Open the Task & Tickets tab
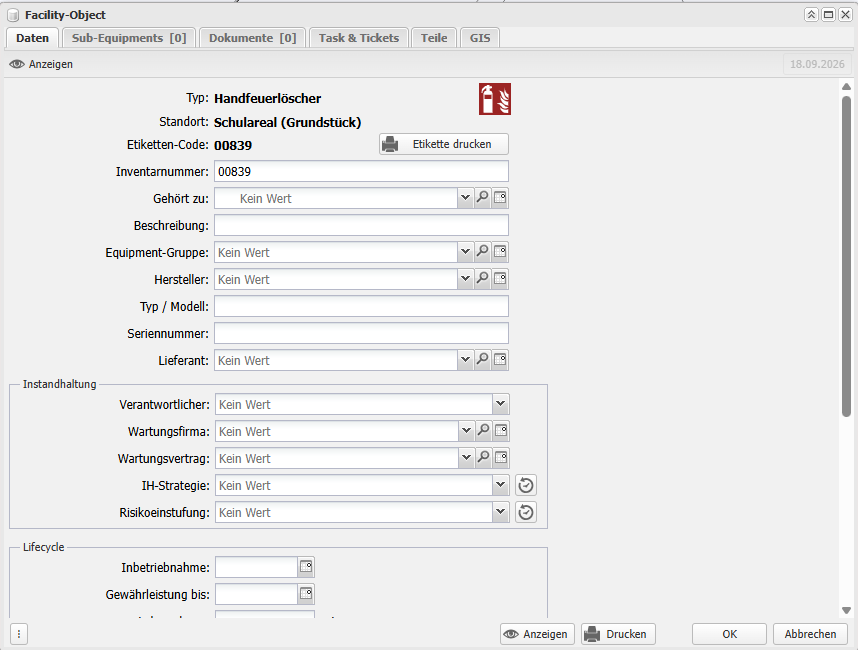 pos(359,38)
